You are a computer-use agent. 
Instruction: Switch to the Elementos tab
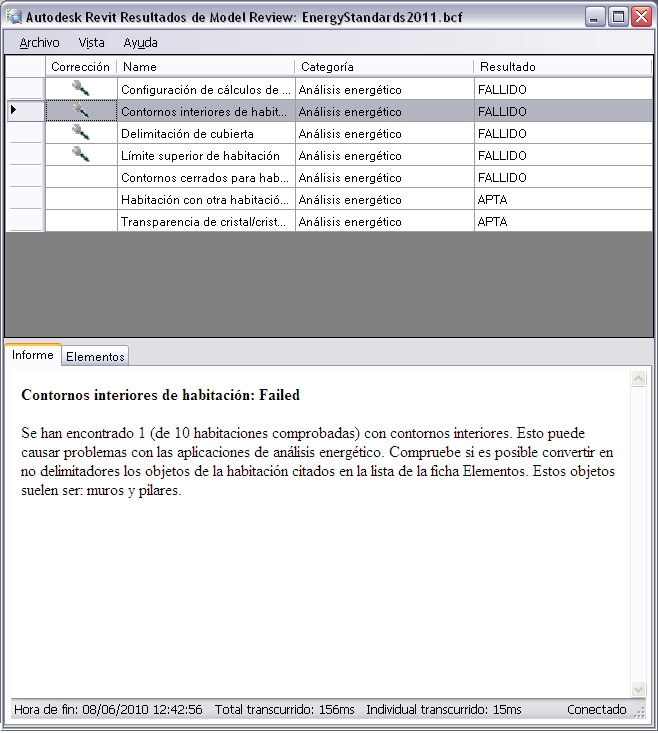(95, 357)
